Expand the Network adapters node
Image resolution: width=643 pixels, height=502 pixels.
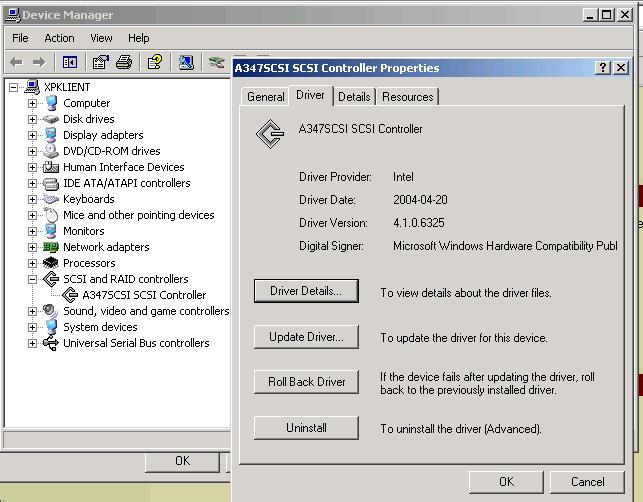32,247
